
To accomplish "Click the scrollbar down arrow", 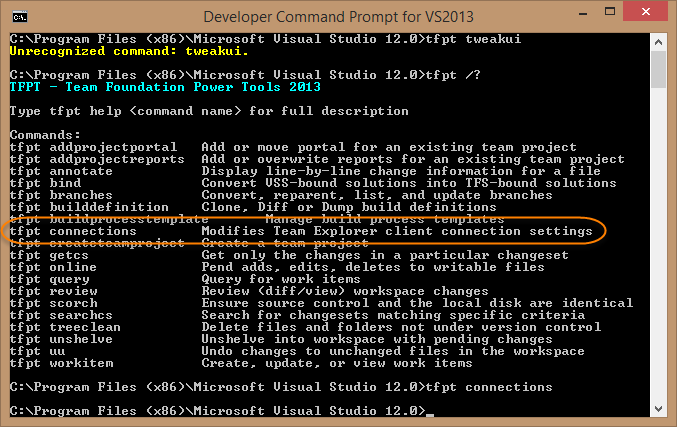I will pos(658,408).
